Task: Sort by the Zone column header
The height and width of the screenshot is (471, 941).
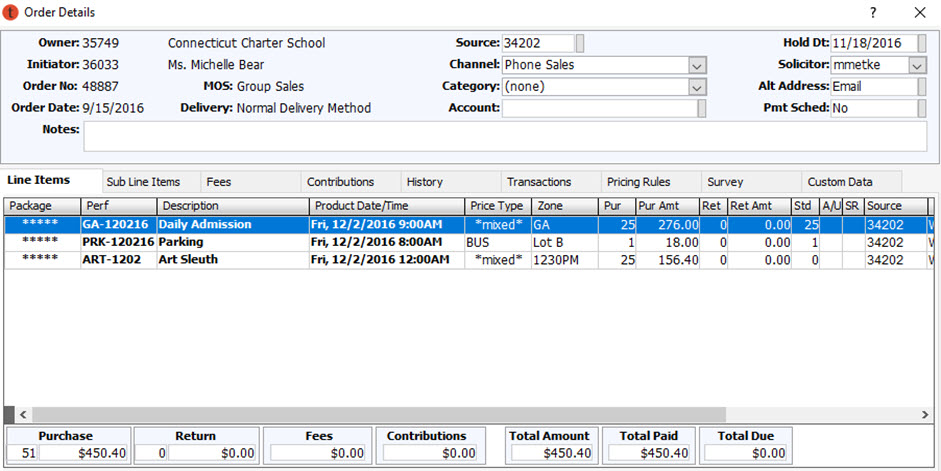Action: point(565,206)
